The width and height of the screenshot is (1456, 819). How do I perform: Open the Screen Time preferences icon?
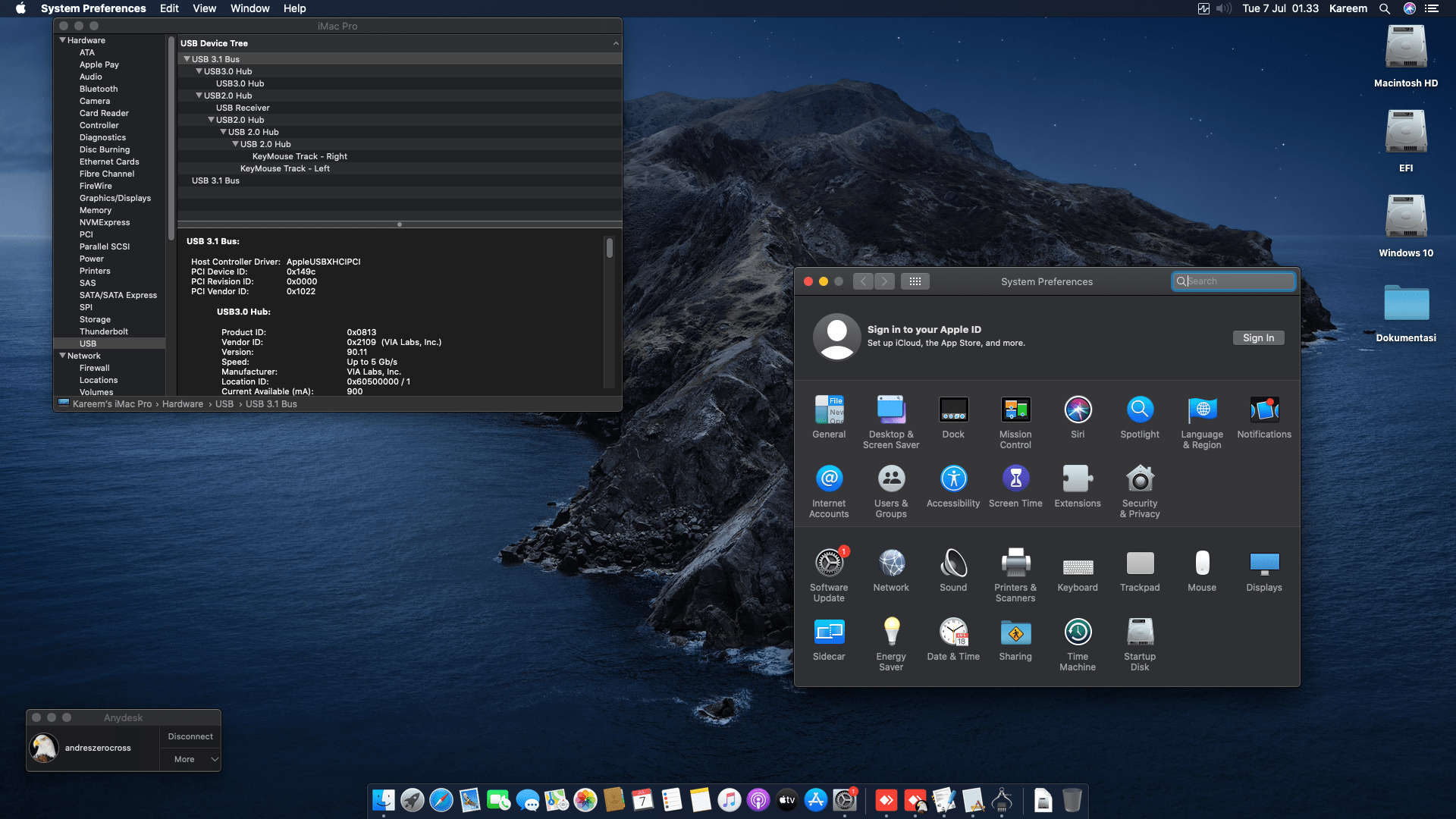(1015, 479)
